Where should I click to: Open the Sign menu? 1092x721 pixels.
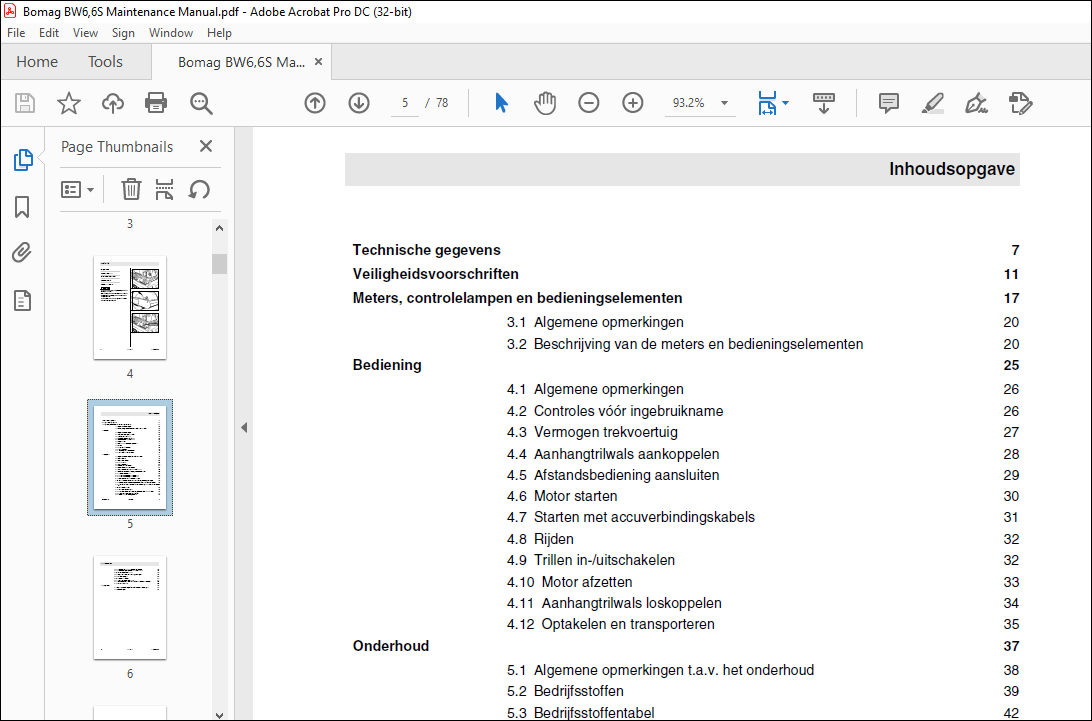[x=123, y=33]
